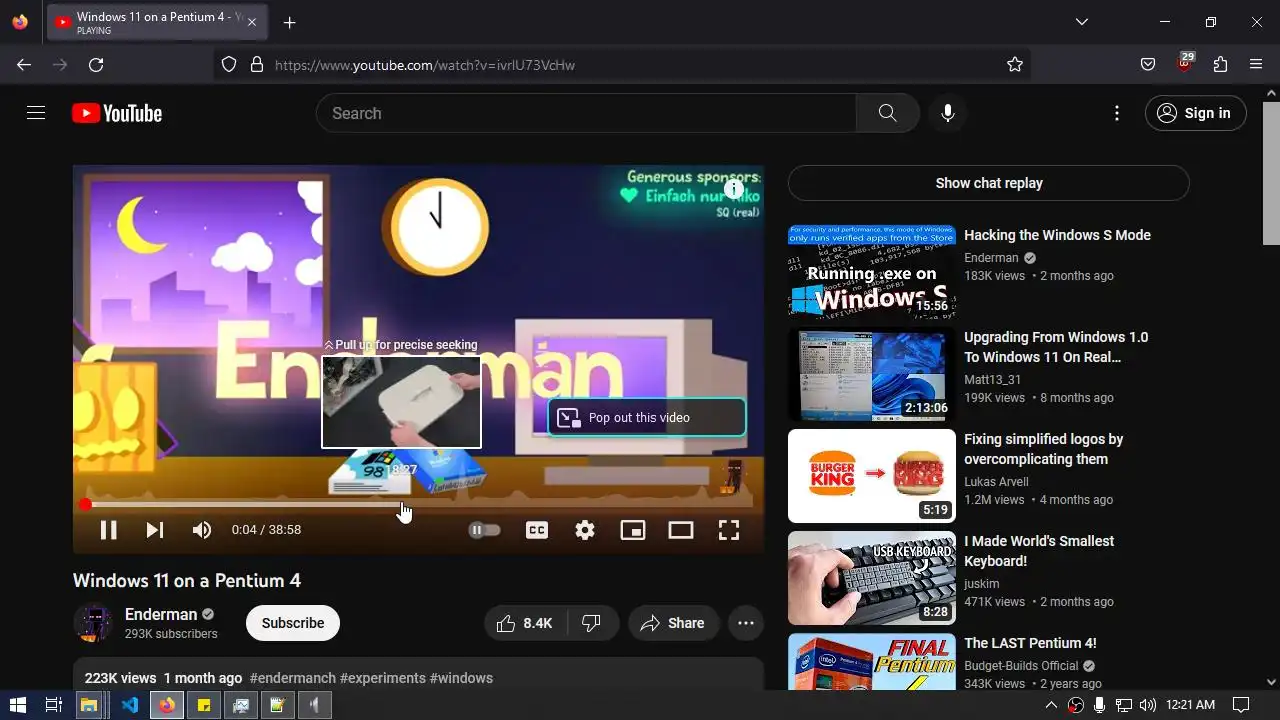Viewport: 1280px width, 720px height.
Task: Open Enderman channel name link
Action: [161, 614]
